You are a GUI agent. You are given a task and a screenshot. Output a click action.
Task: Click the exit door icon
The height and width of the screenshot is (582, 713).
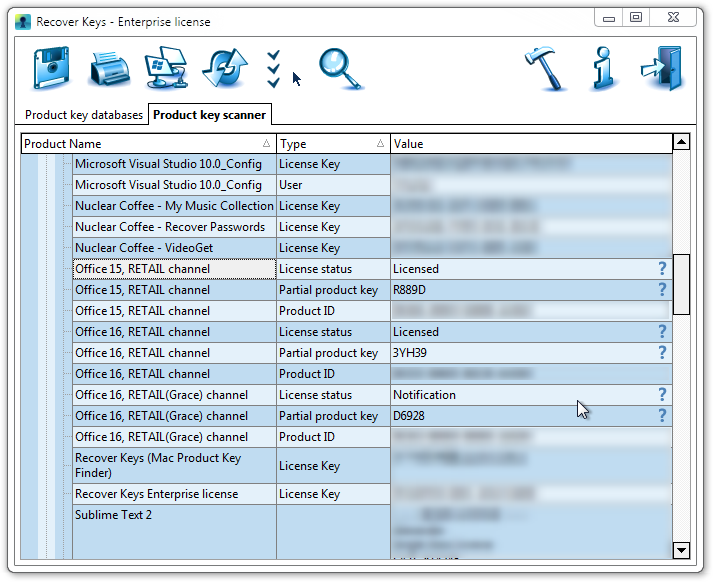663,68
